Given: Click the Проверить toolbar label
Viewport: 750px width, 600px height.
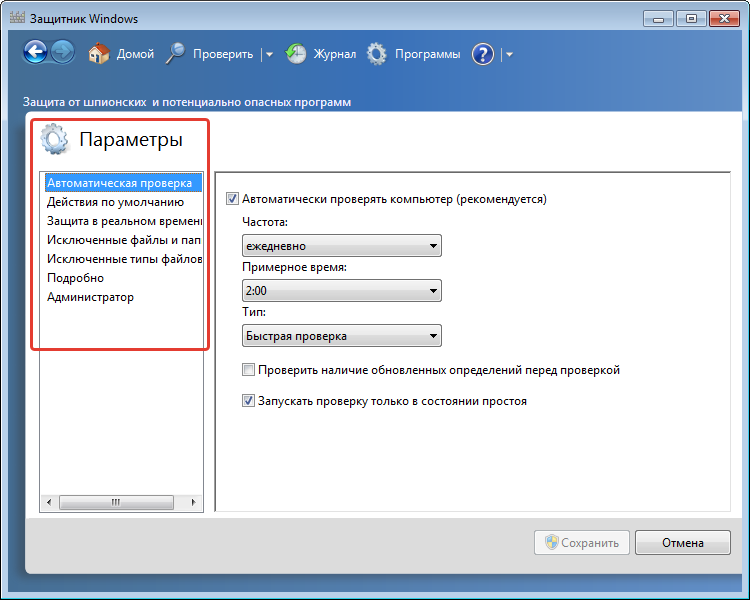Looking at the screenshot, I should click(223, 54).
